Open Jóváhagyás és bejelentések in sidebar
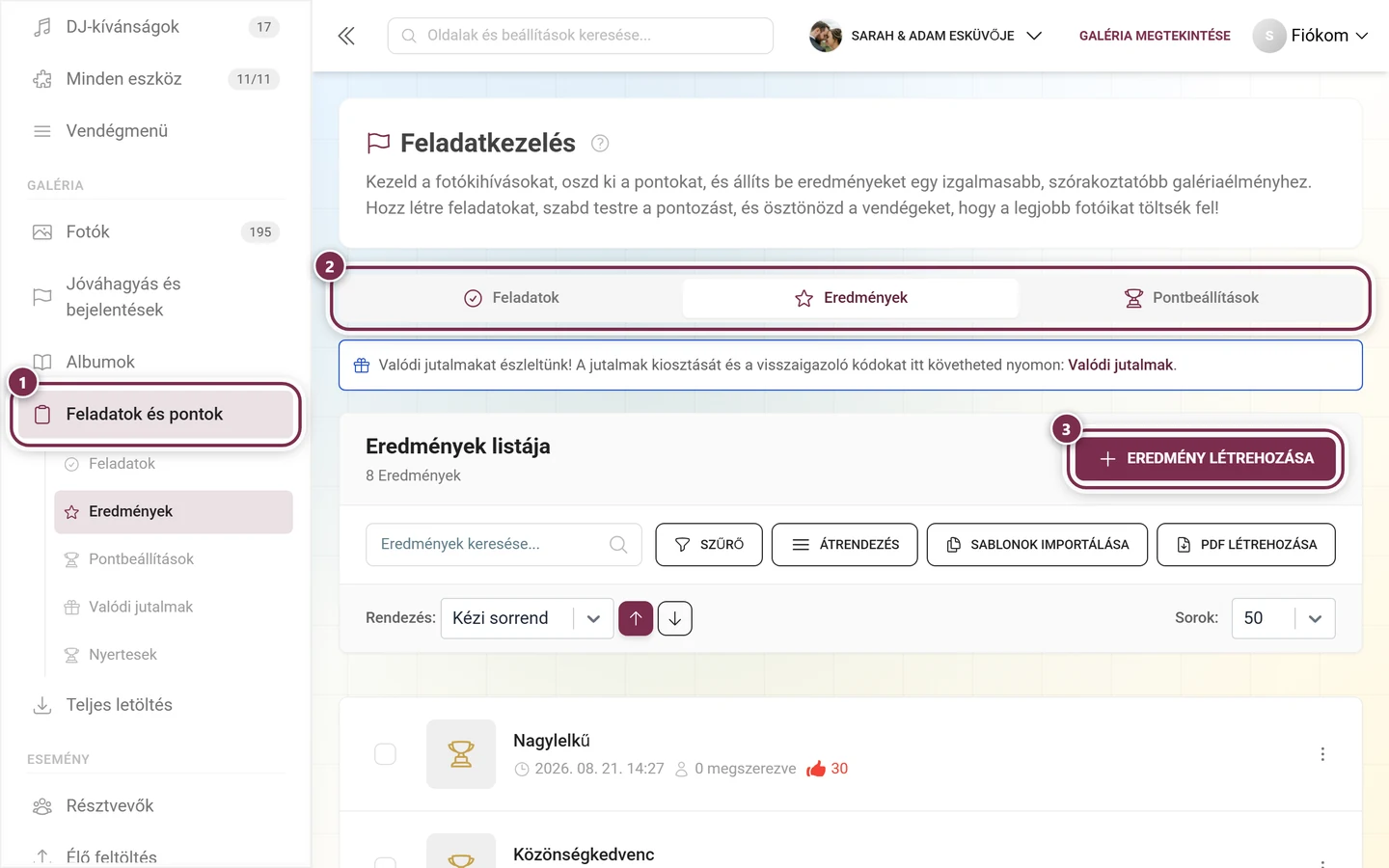Screen dimensions: 1389x868 tap(156, 297)
